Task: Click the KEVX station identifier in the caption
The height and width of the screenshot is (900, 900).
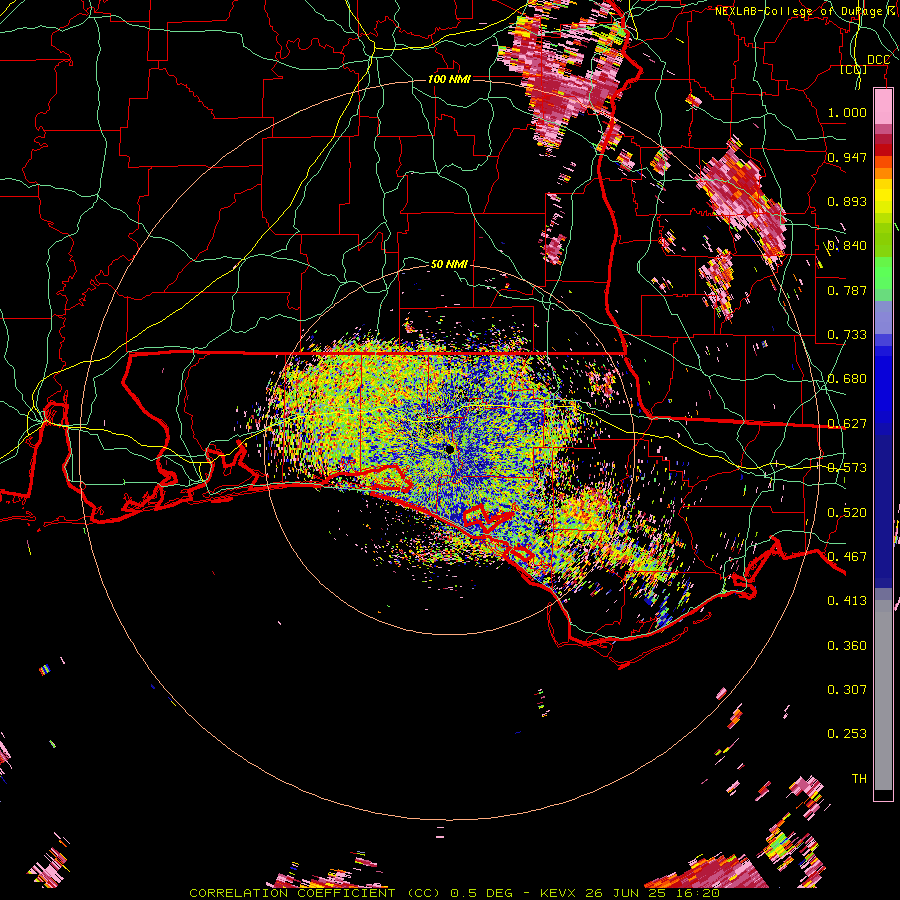Action: pyautogui.click(x=557, y=893)
